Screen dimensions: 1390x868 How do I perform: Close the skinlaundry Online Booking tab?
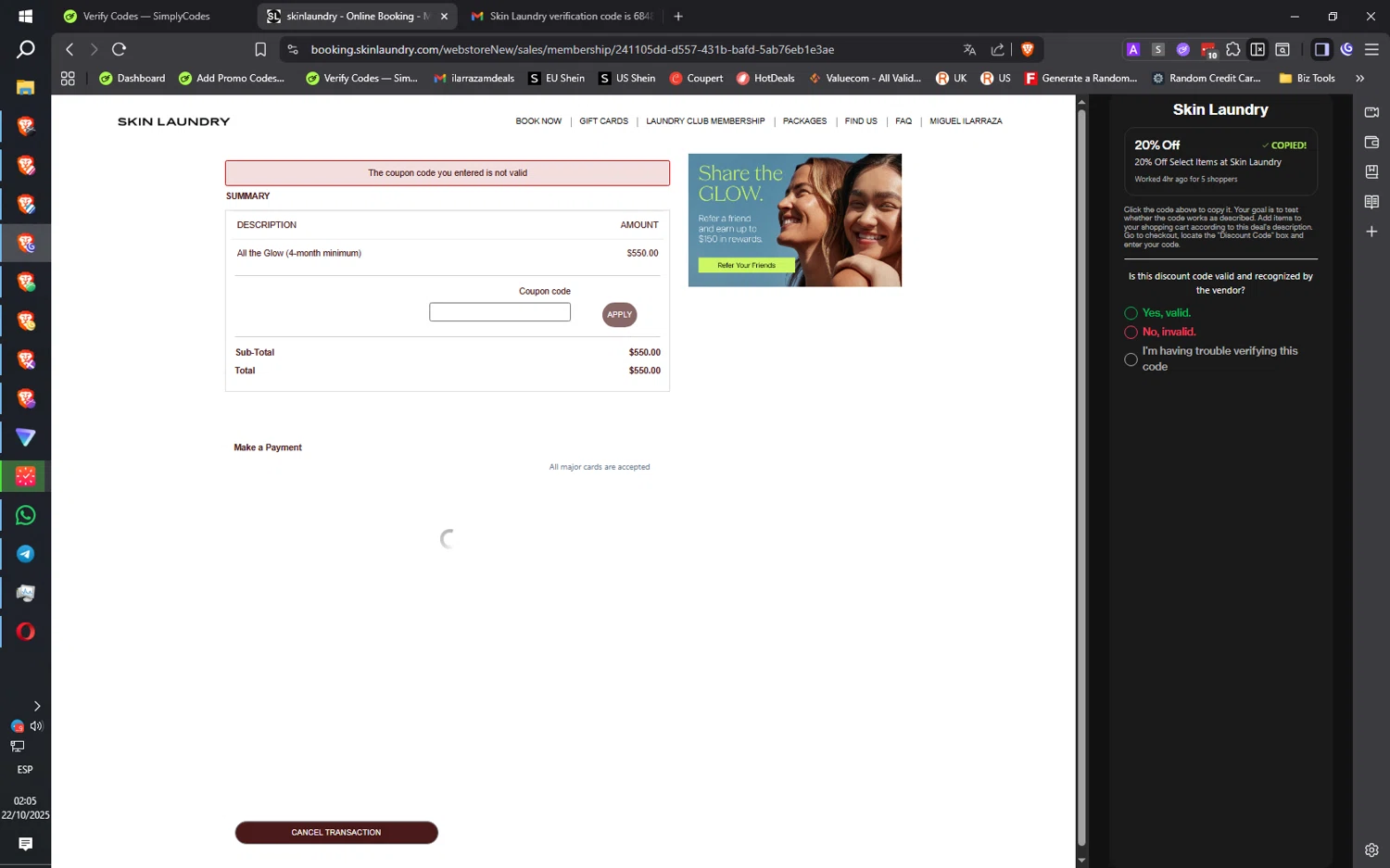click(444, 16)
